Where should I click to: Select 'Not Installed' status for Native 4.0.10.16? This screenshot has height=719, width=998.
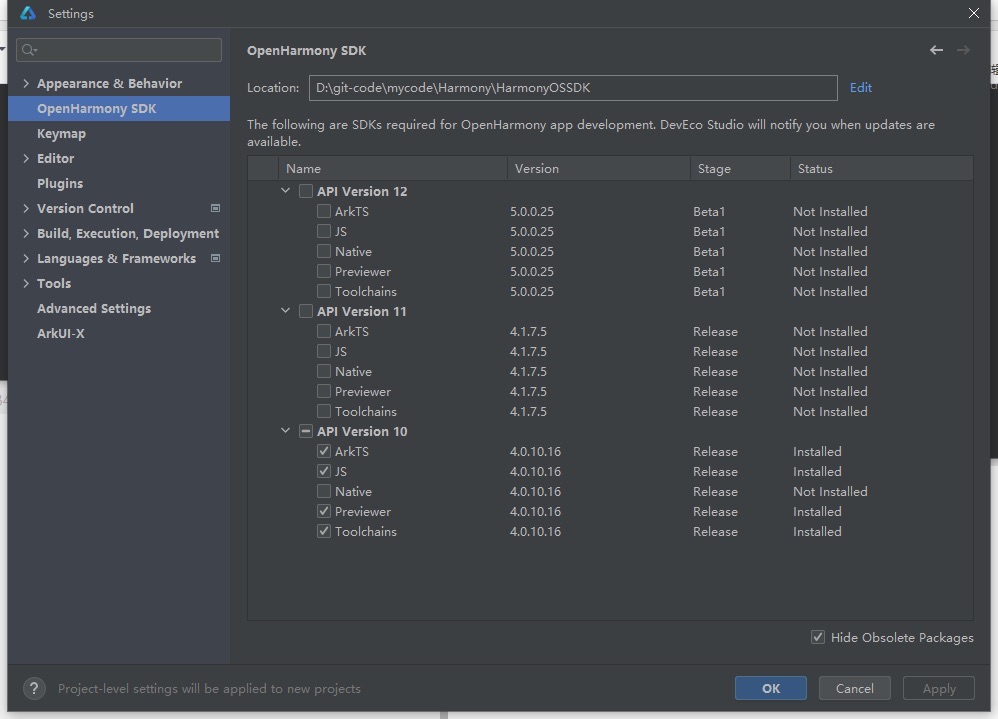pyautogui.click(x=830, y=491)
